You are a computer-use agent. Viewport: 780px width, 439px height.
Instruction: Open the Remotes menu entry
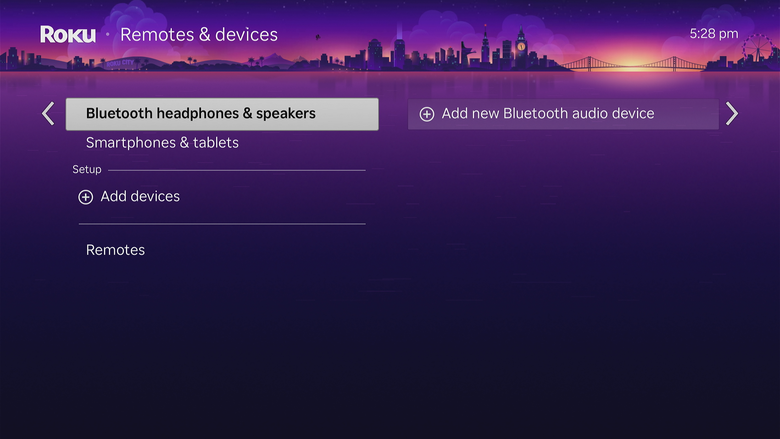pyautogui.click(x=115, y=250)
